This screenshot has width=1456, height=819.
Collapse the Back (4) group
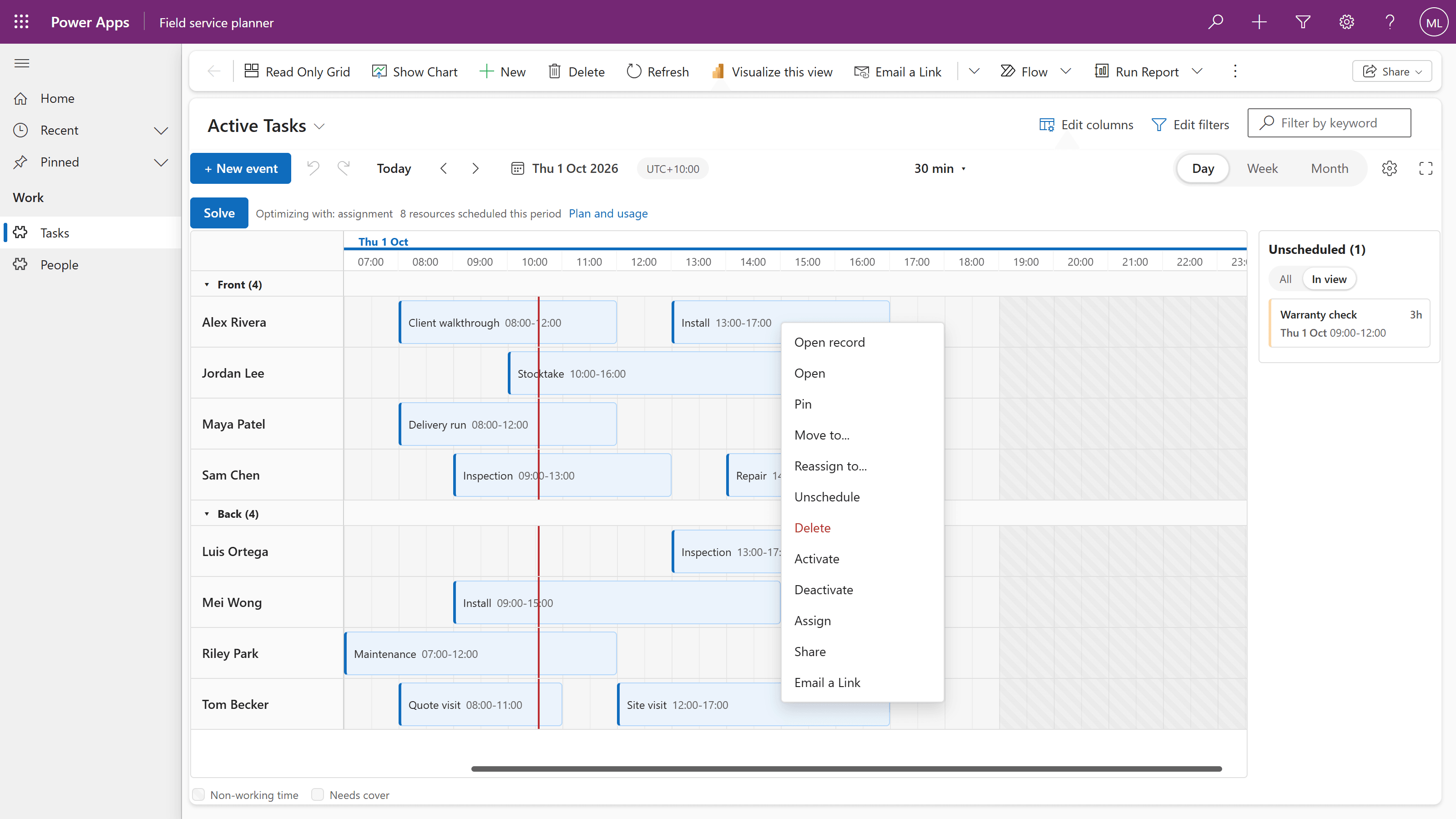pyautogui.click(x=207, y=514)
